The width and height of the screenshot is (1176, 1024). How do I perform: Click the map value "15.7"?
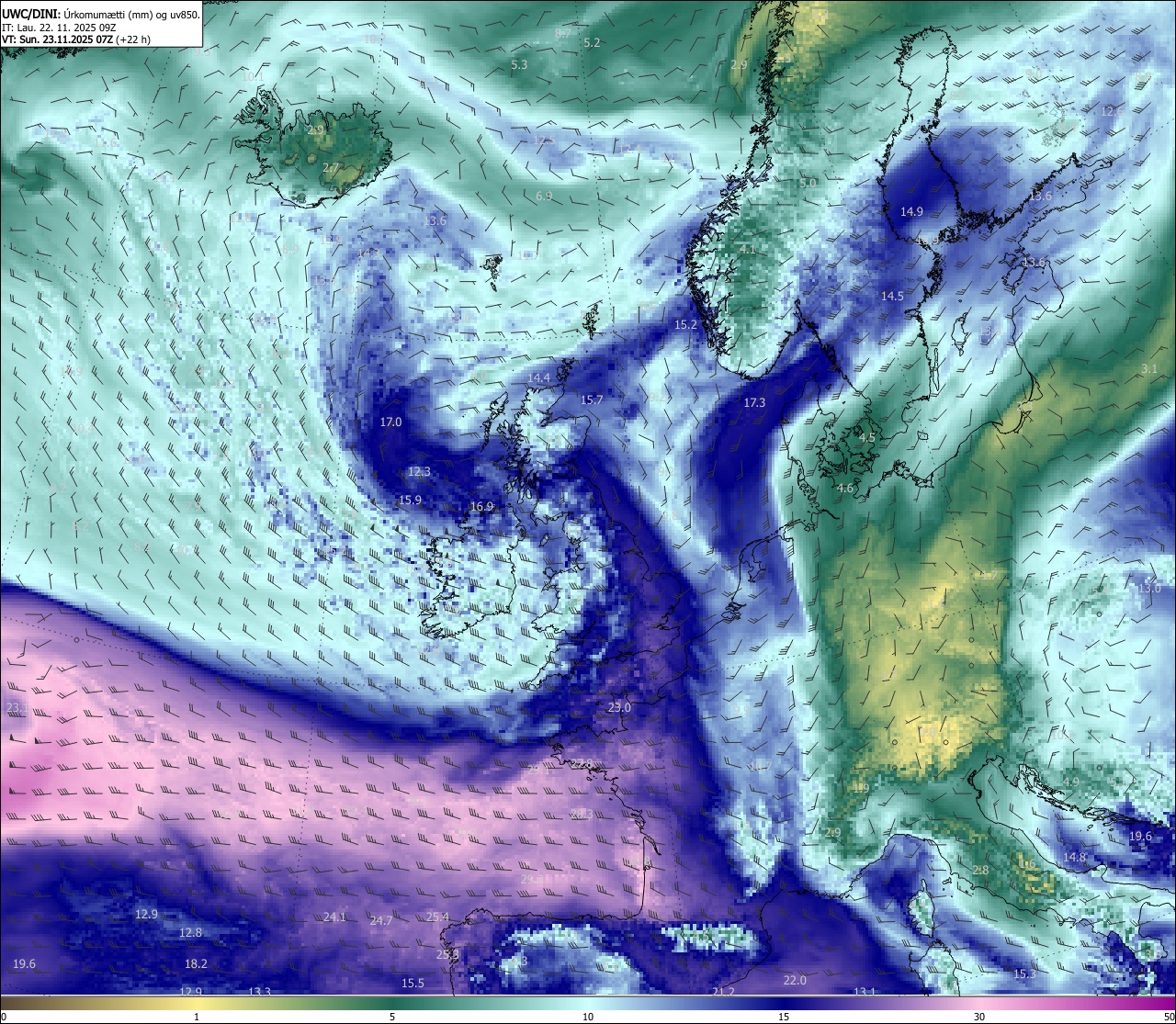click(592, 400)
